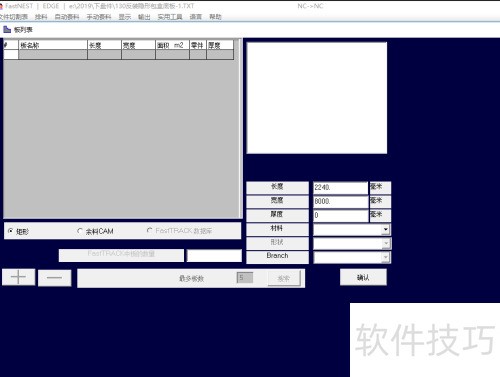Click the 长度 length input field
This screenshot has height=377, width=500.
(340, 188)
